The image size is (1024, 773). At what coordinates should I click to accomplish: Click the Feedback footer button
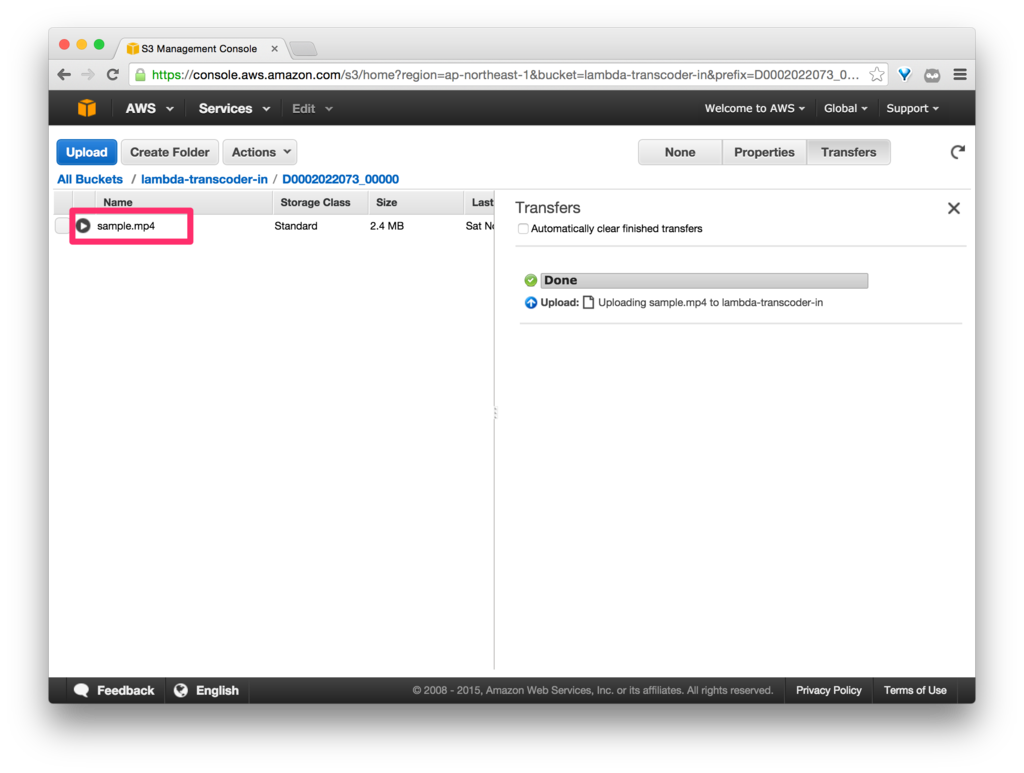click(x=115, y=690)
